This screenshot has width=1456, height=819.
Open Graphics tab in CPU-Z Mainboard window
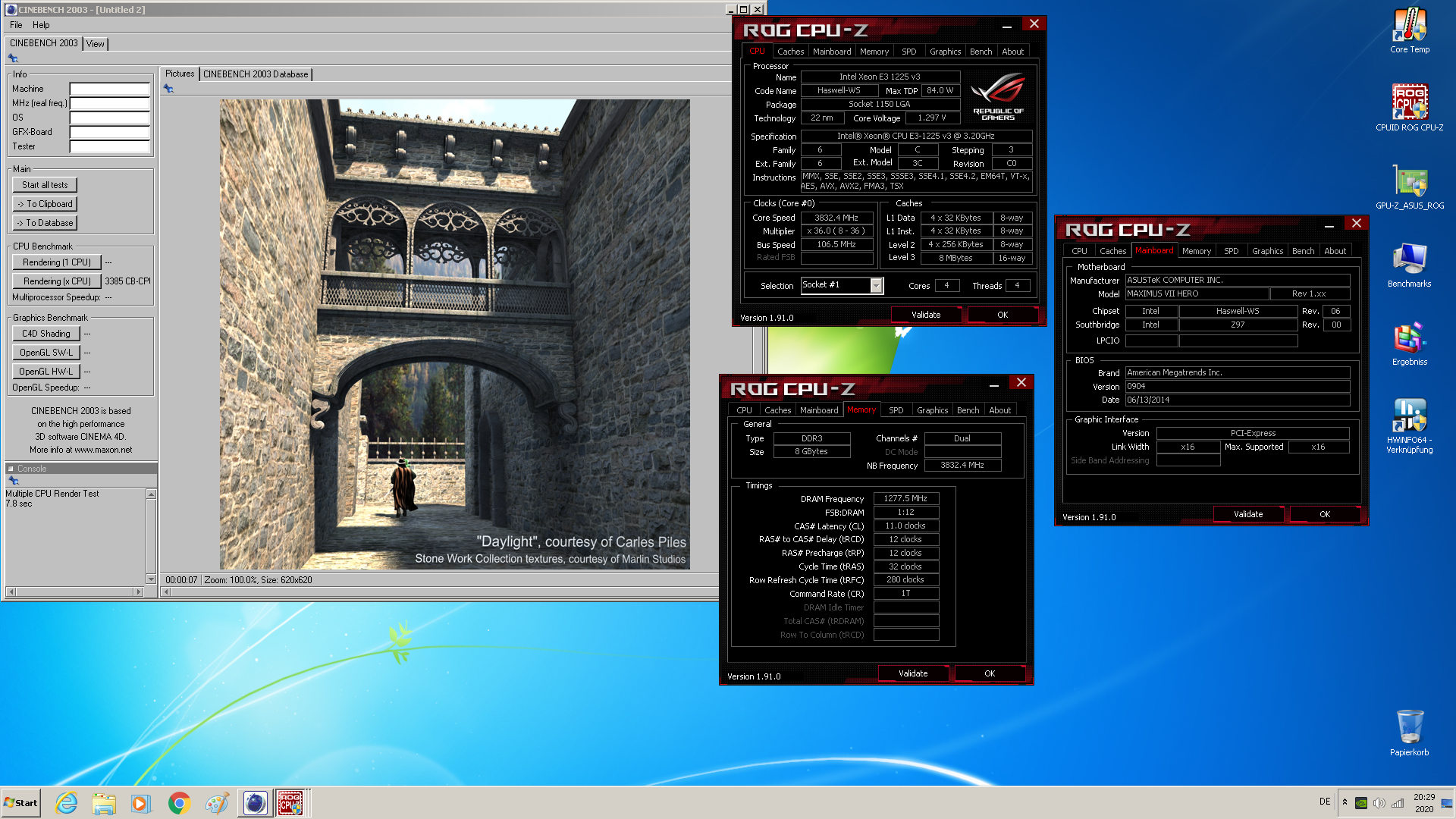[1267, 251]
